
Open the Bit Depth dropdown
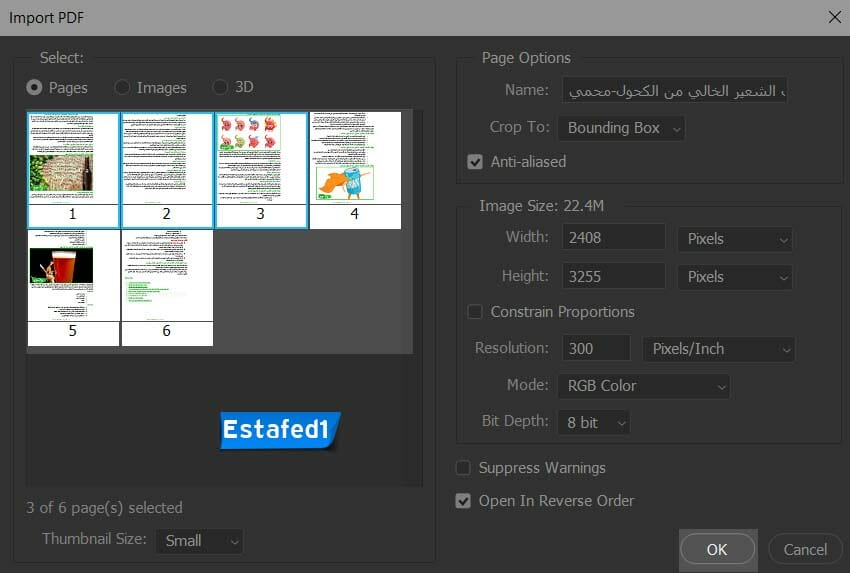click(594, 423)
